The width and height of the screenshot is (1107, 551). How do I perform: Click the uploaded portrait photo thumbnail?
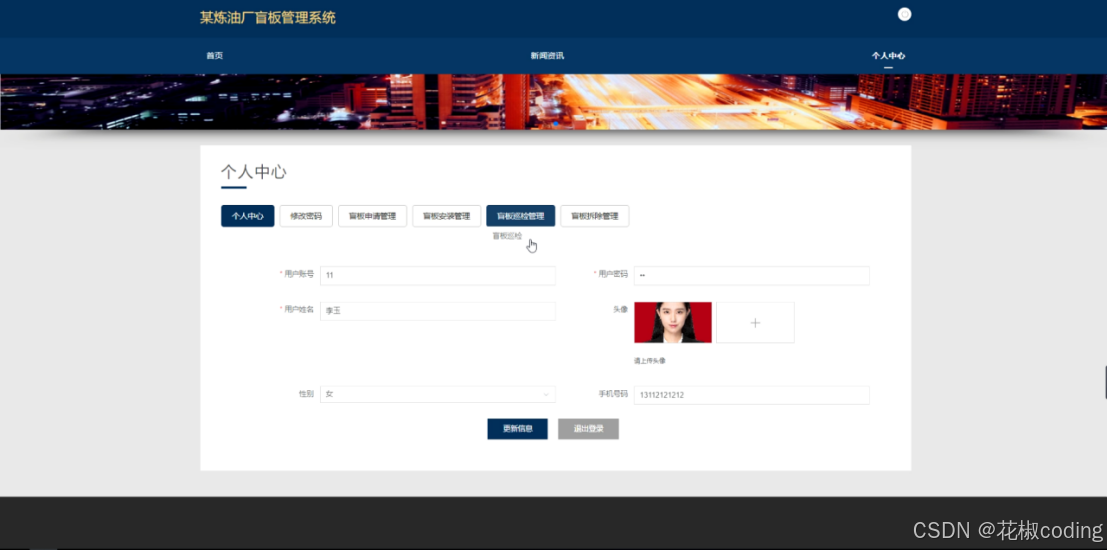coord(673,323)
